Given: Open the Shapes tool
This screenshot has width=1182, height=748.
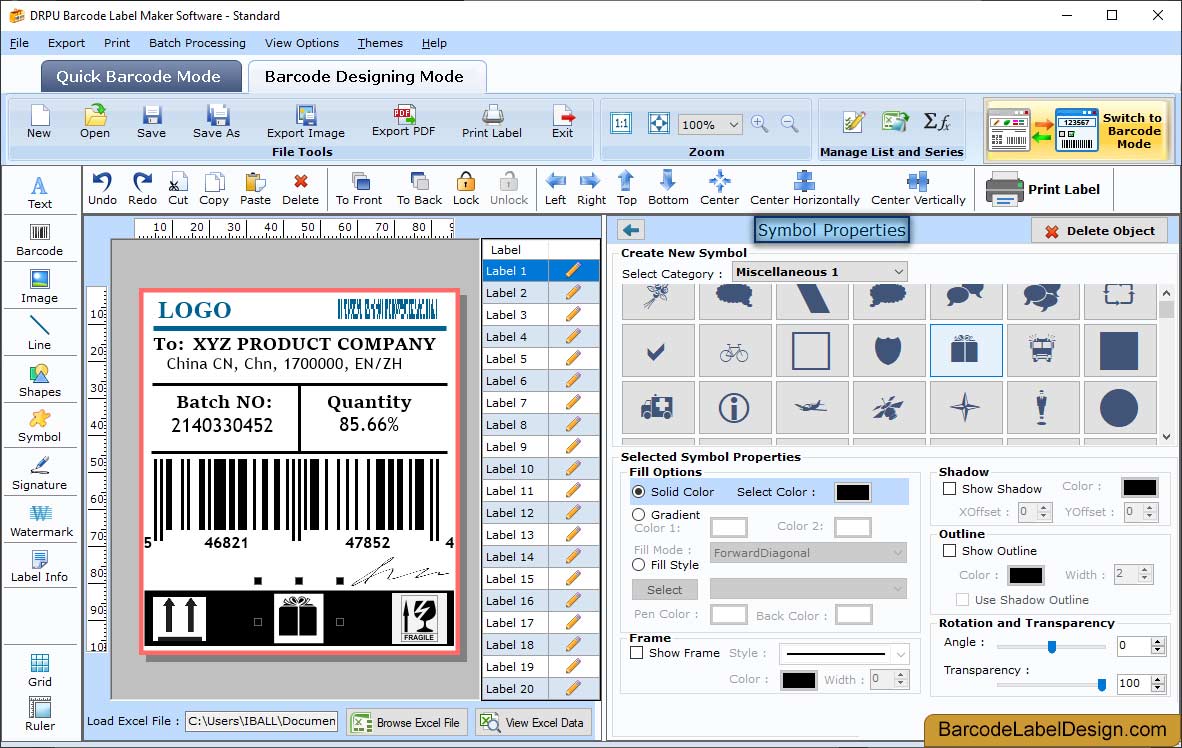Looking at the screenshot, I should click(39, 381).
